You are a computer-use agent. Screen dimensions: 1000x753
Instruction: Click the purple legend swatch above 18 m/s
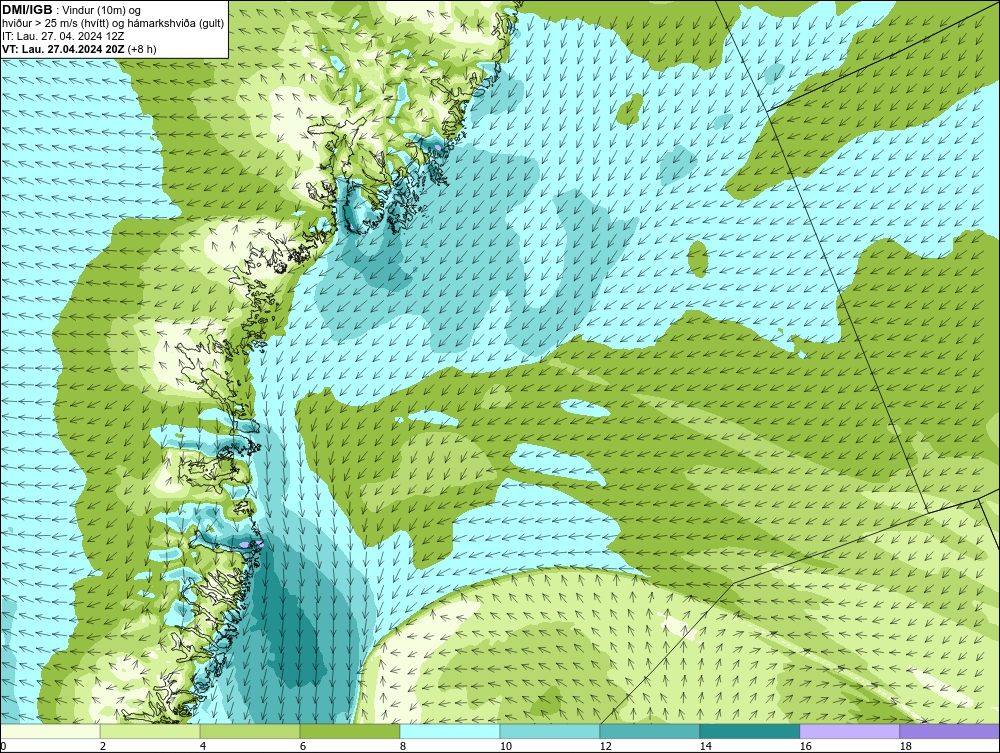(x=950, y=731)
